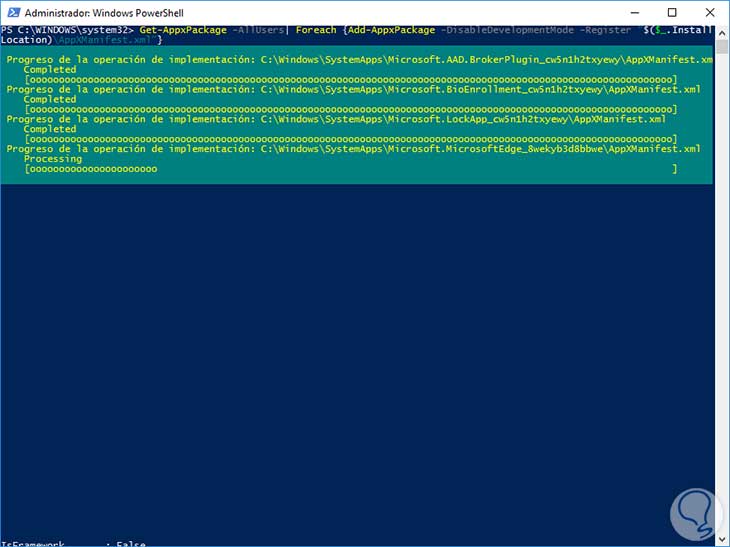Click the MicrosoftEdge progress line
This screenshot has width=730, height=547.
pyautogui.click(x=353, y=149)
